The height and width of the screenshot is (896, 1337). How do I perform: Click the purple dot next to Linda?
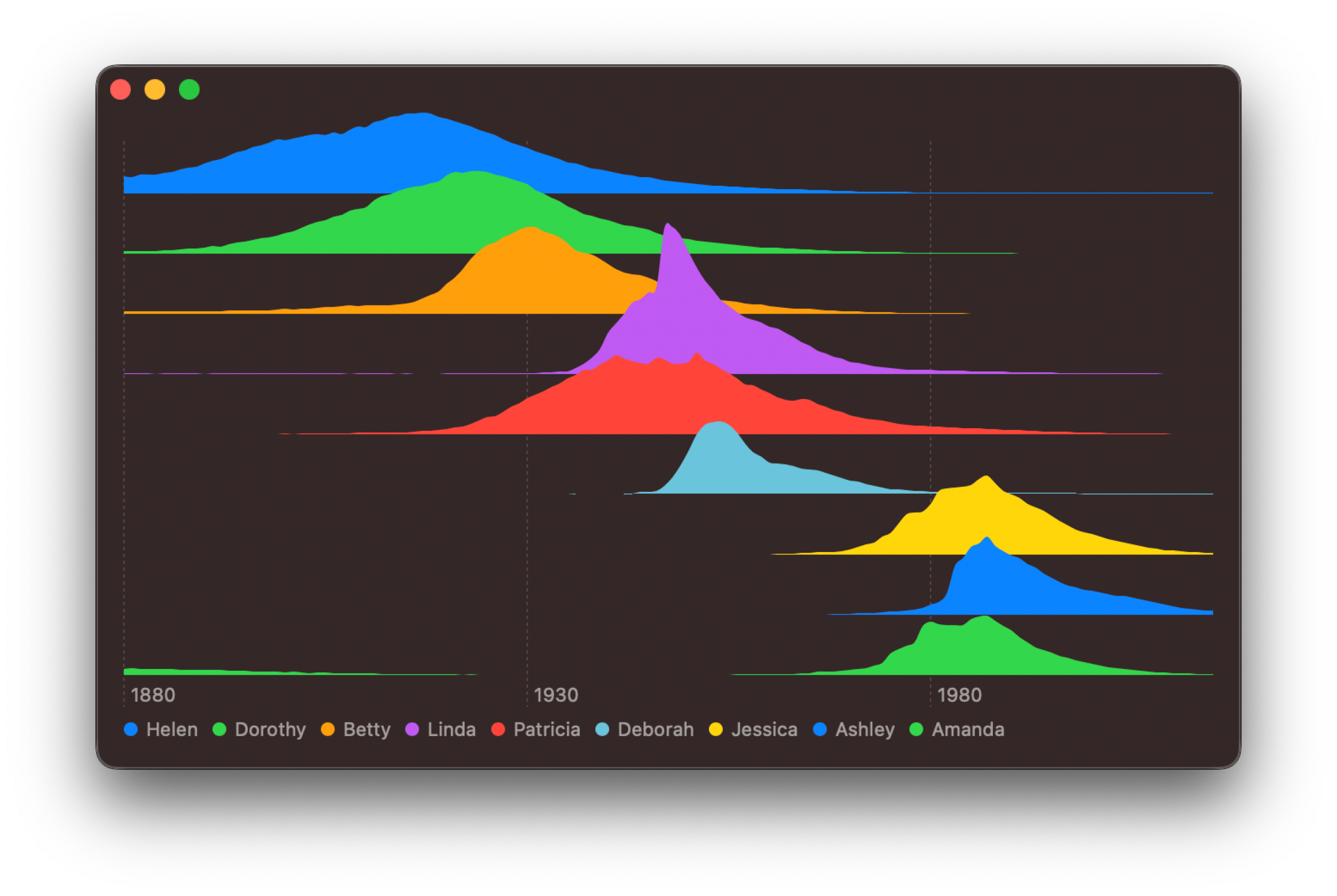click(x=412, y=729)
